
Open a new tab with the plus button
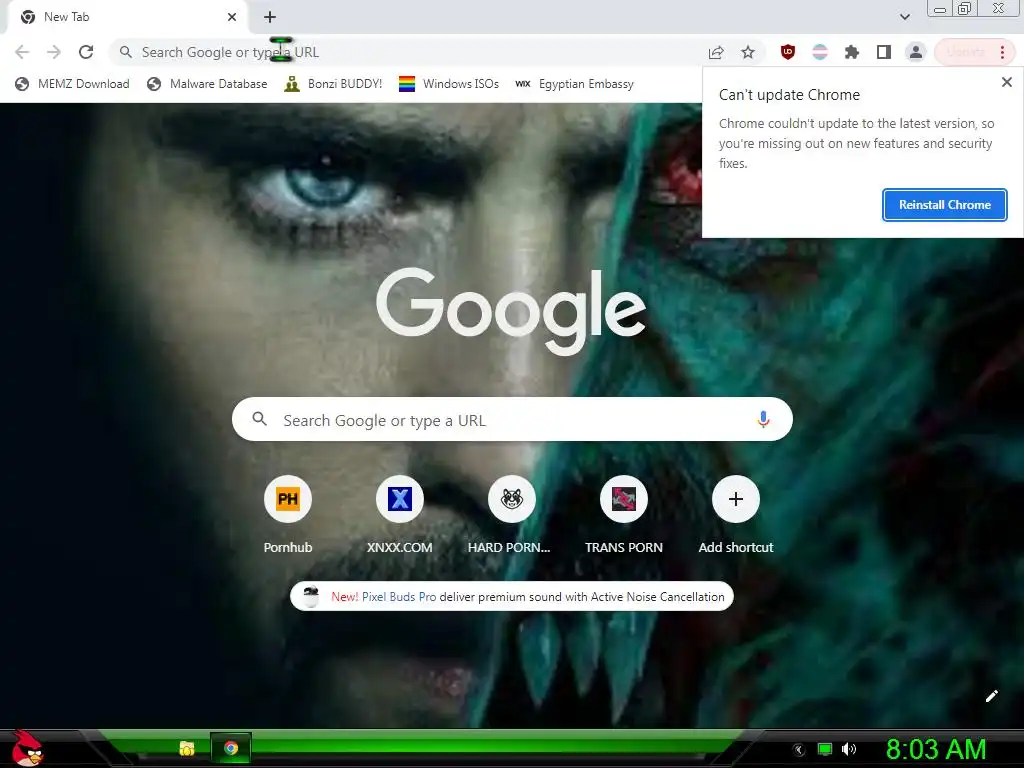[270, 17]
